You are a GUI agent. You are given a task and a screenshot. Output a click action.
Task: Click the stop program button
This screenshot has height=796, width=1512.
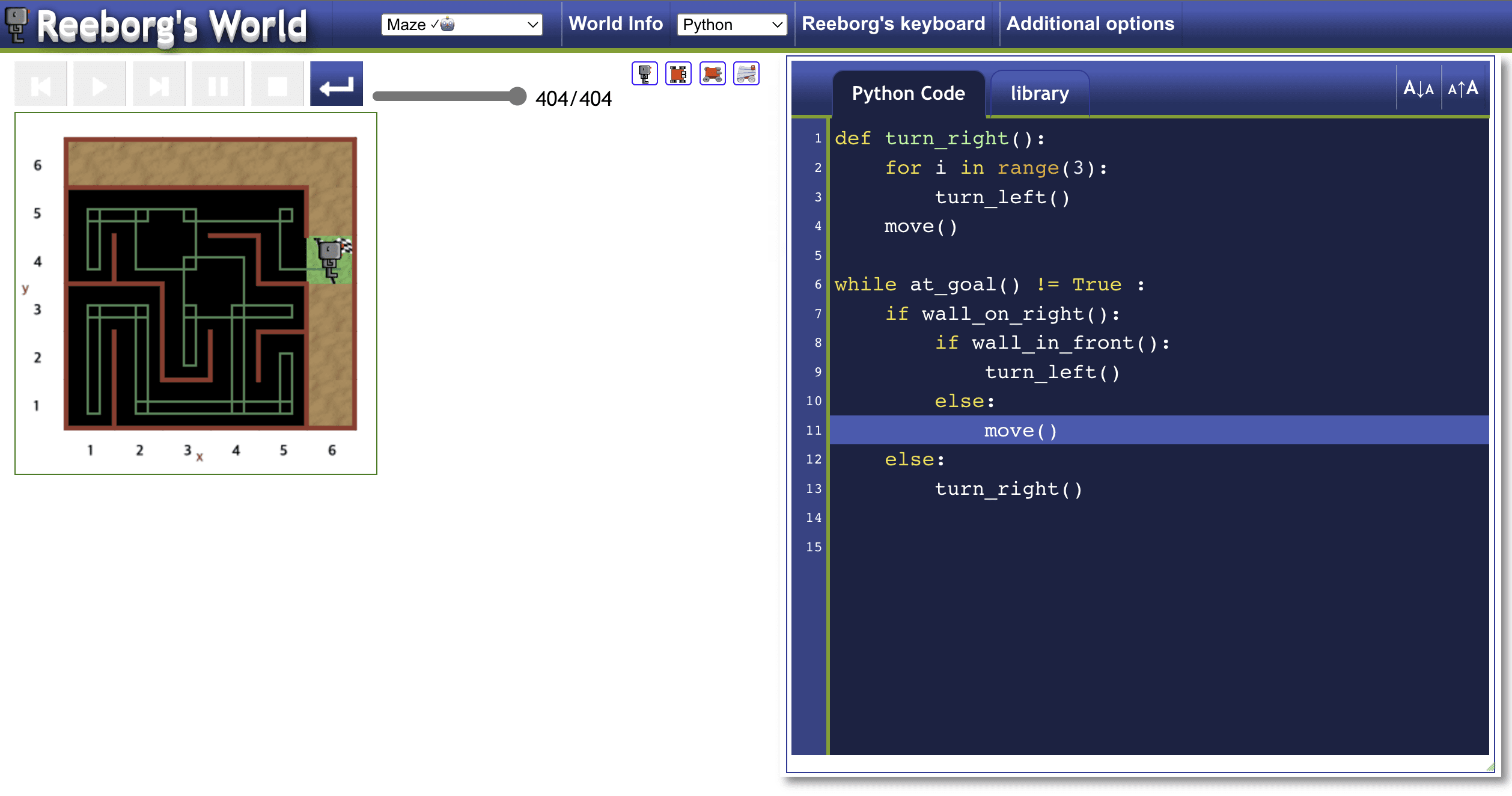(277, 84)
